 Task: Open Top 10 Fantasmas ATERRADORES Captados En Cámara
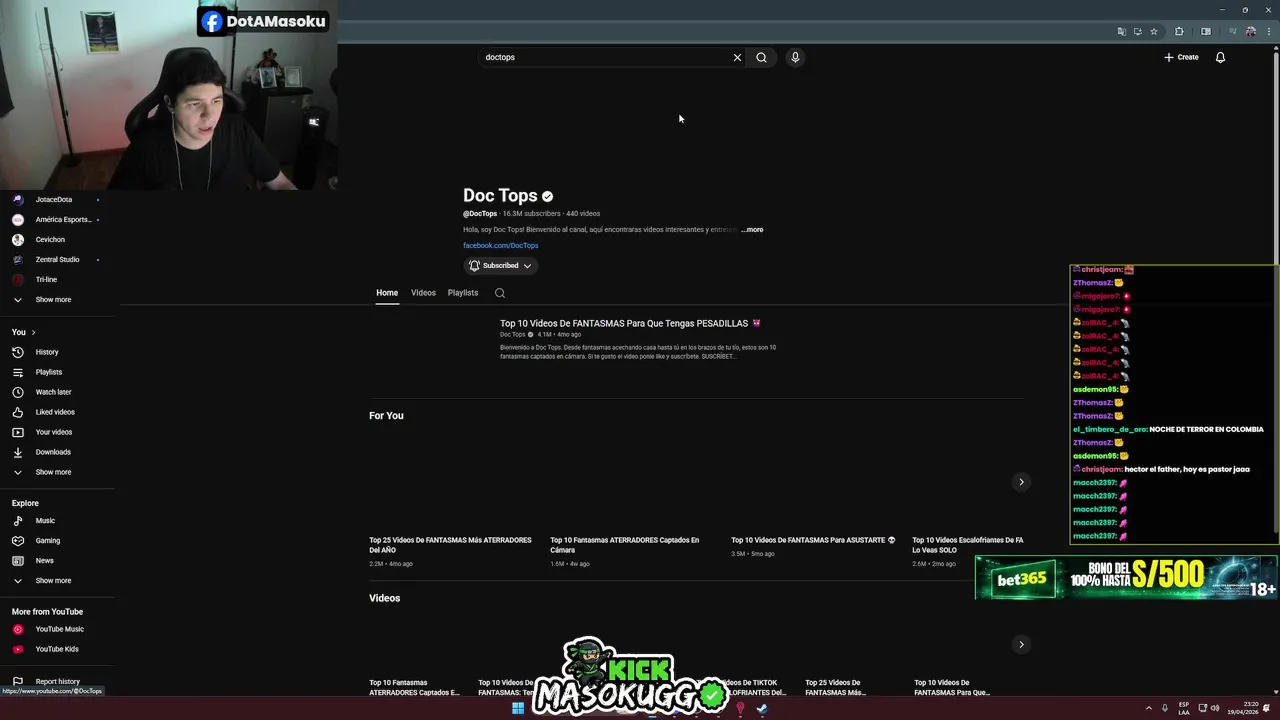[625, 545]
